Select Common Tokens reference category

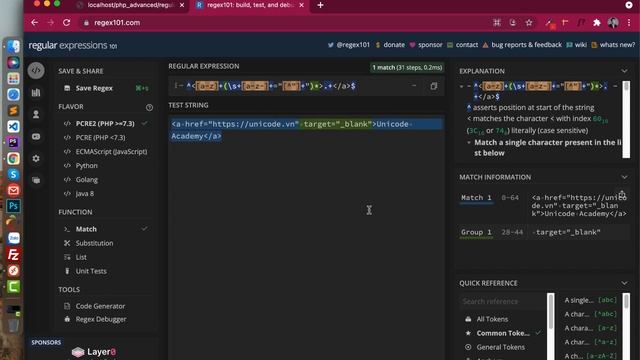tap(503, 333)
